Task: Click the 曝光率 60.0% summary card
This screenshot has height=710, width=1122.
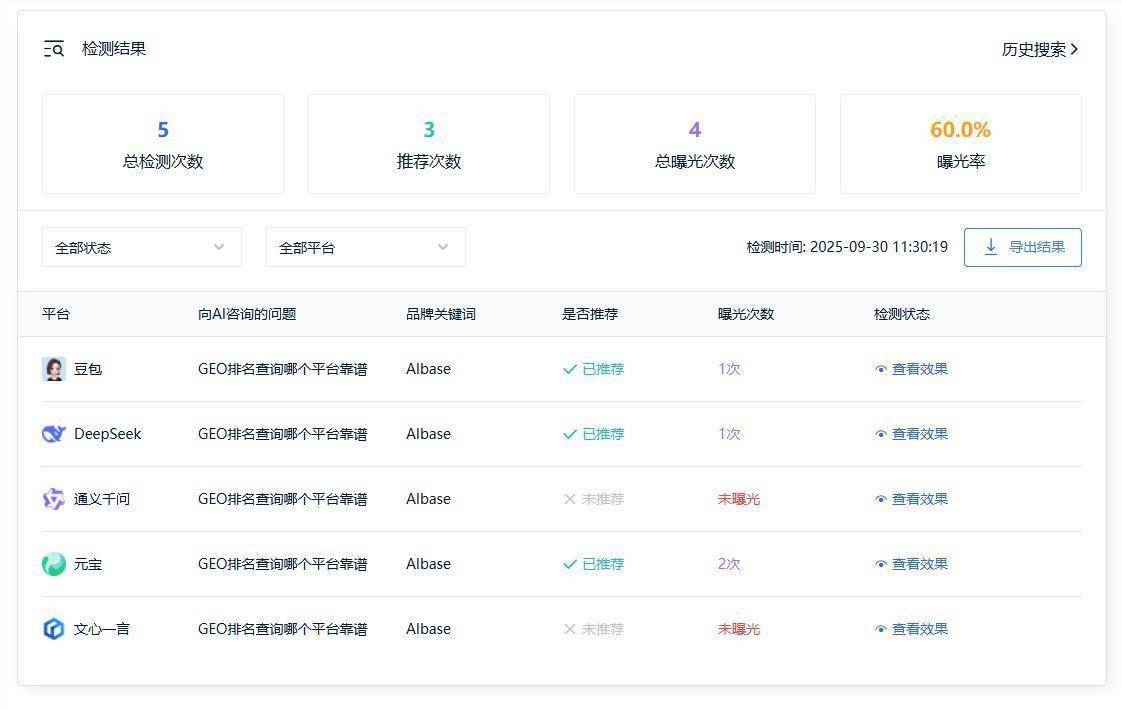Action: coord(960,144)
